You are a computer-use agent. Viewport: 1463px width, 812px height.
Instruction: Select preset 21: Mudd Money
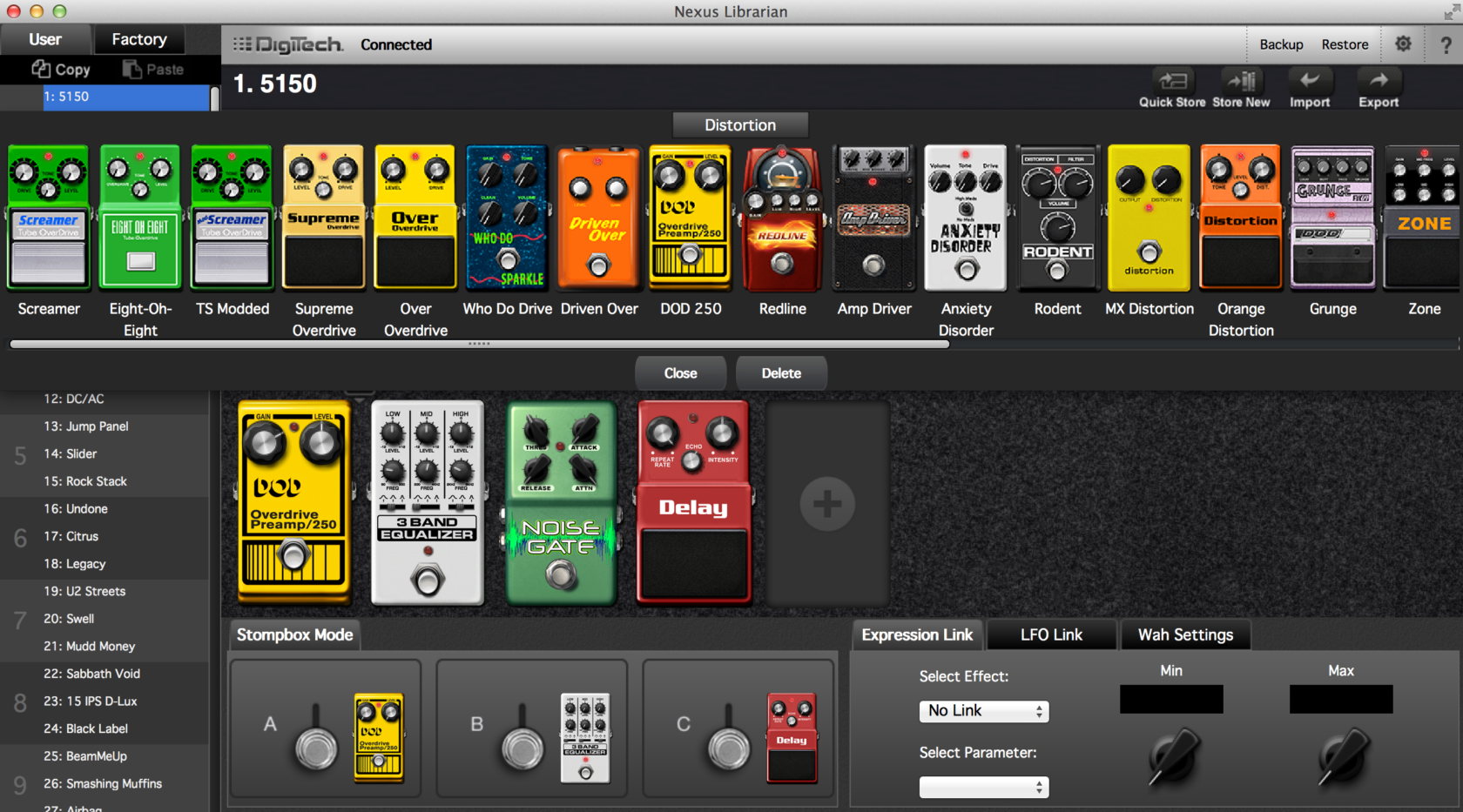(x=104, y=646)
